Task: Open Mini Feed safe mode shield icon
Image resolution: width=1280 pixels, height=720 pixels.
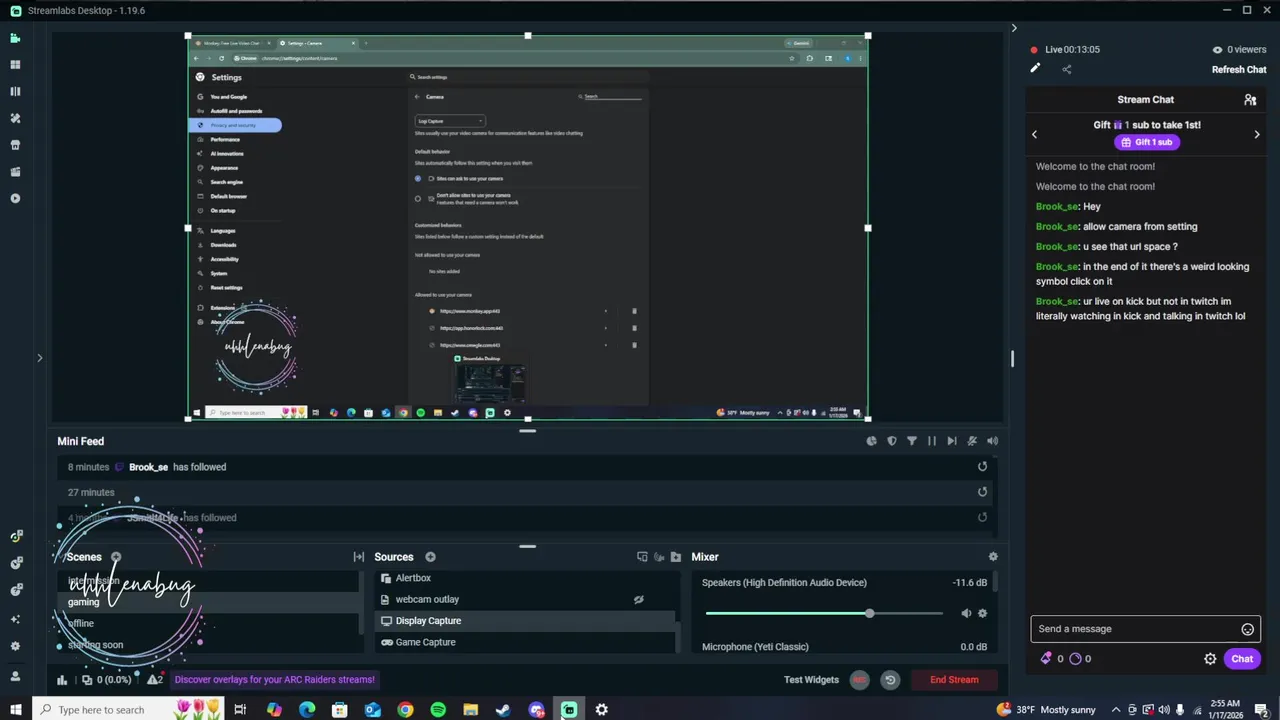Action: click(x=892, y=441)
